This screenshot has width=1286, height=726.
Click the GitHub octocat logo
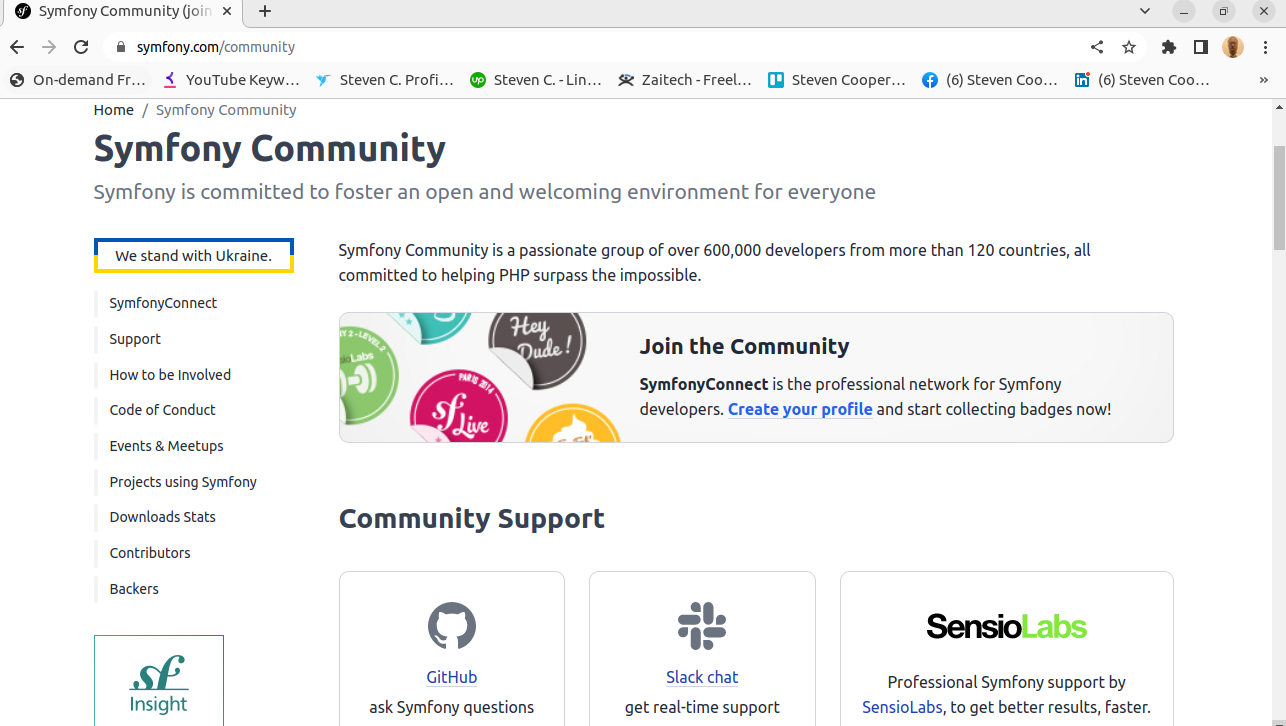452,626
